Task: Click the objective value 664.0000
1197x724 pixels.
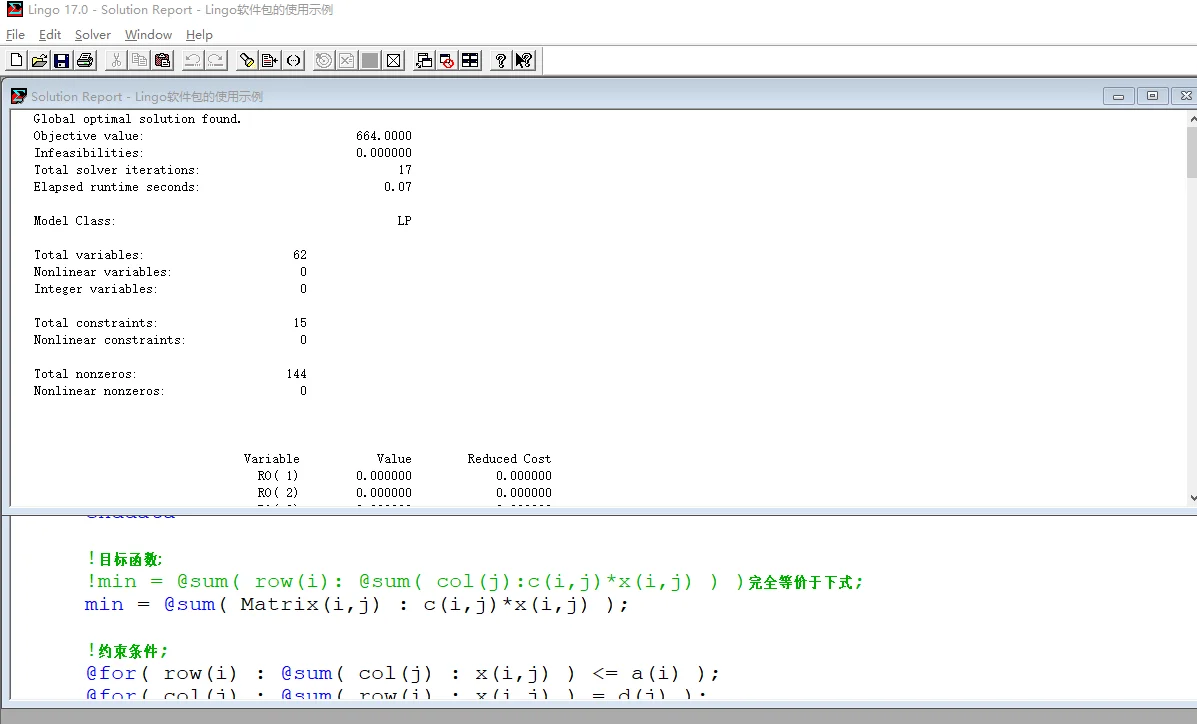Action: [x=384, y=136]
